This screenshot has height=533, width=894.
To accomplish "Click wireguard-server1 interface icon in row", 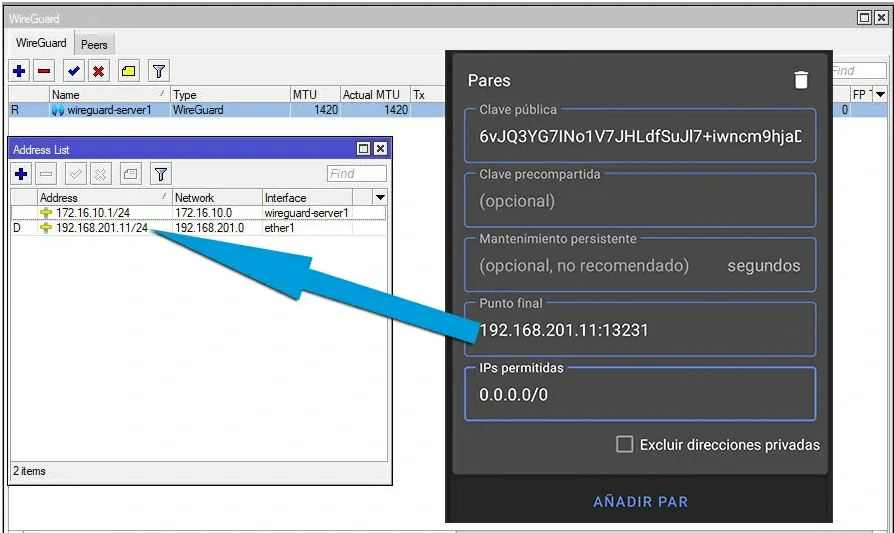I will pos(58,110).
